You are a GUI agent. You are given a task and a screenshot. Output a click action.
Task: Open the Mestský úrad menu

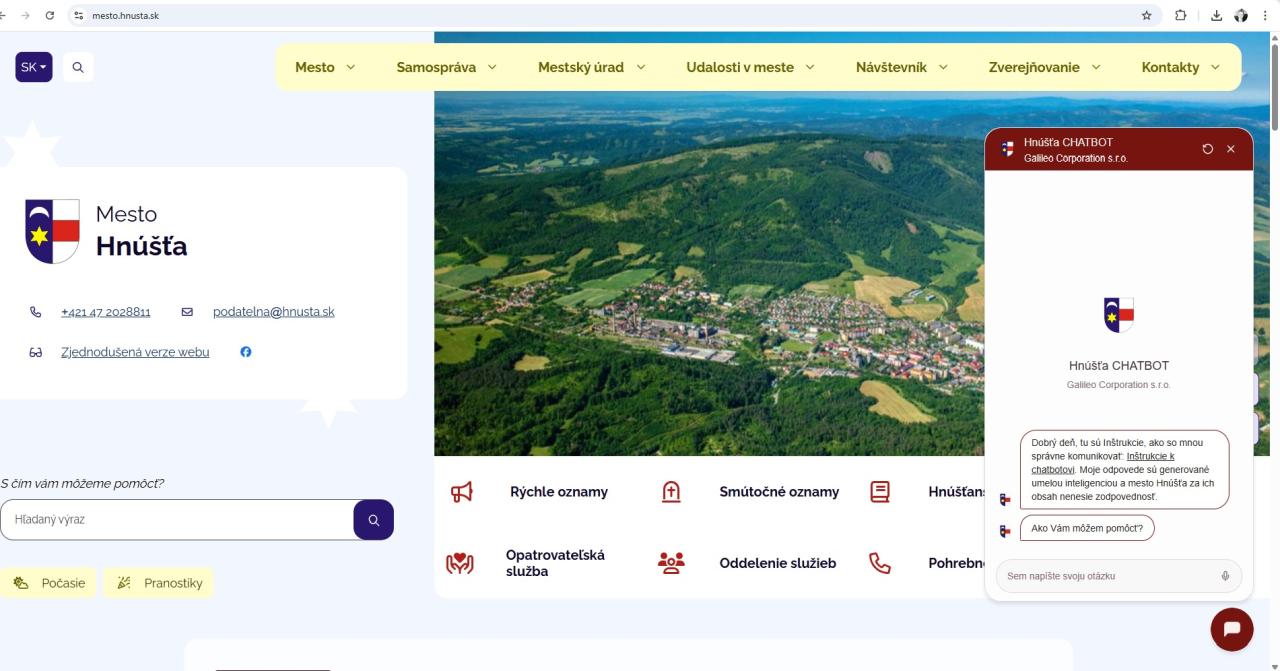591,68
